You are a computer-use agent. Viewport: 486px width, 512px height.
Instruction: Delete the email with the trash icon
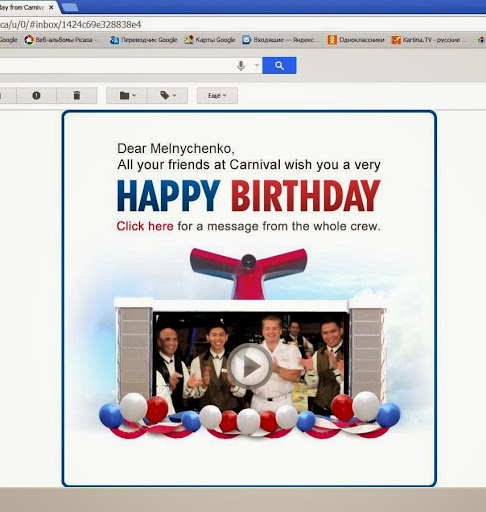tap(77, 96)
